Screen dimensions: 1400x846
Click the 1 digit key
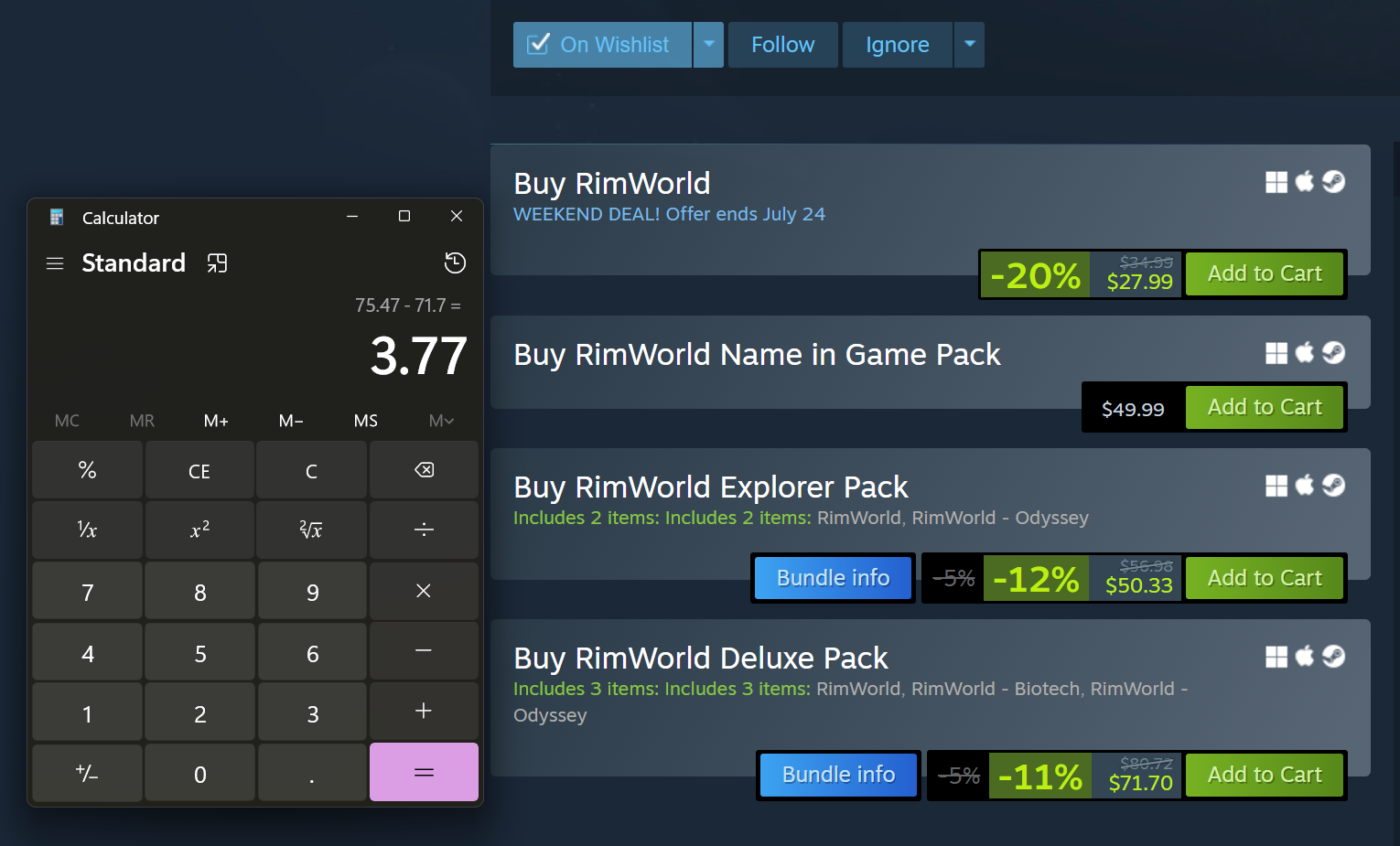[87, 712]
